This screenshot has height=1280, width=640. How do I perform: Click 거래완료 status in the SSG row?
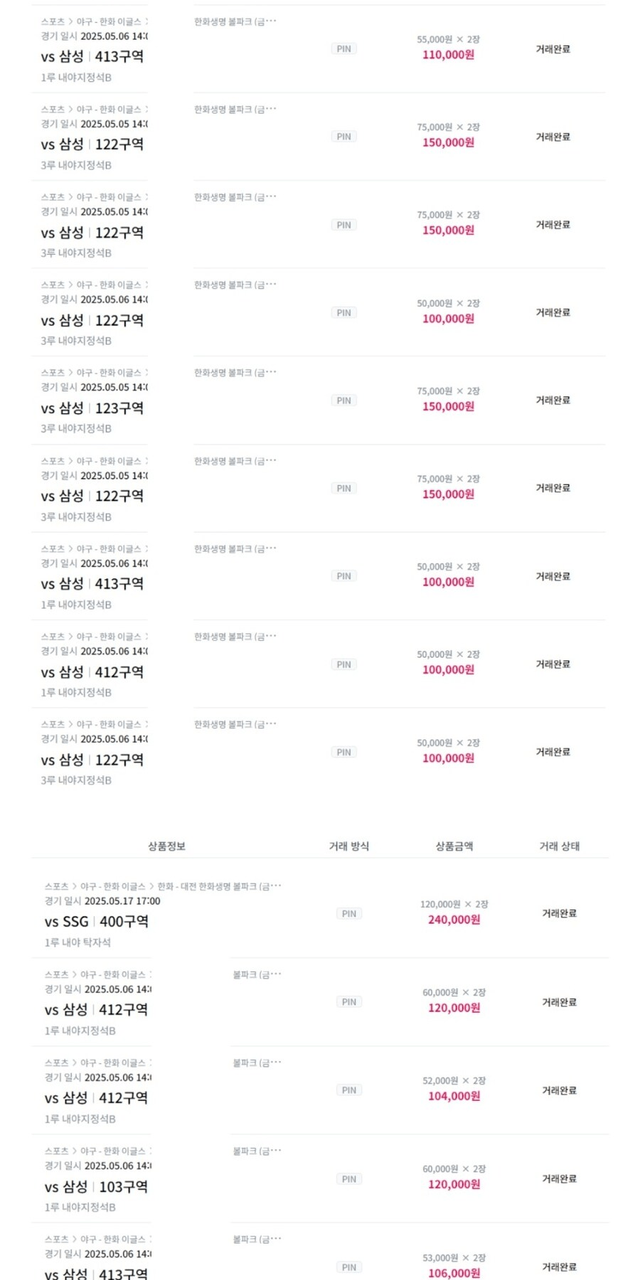[559, 913]
